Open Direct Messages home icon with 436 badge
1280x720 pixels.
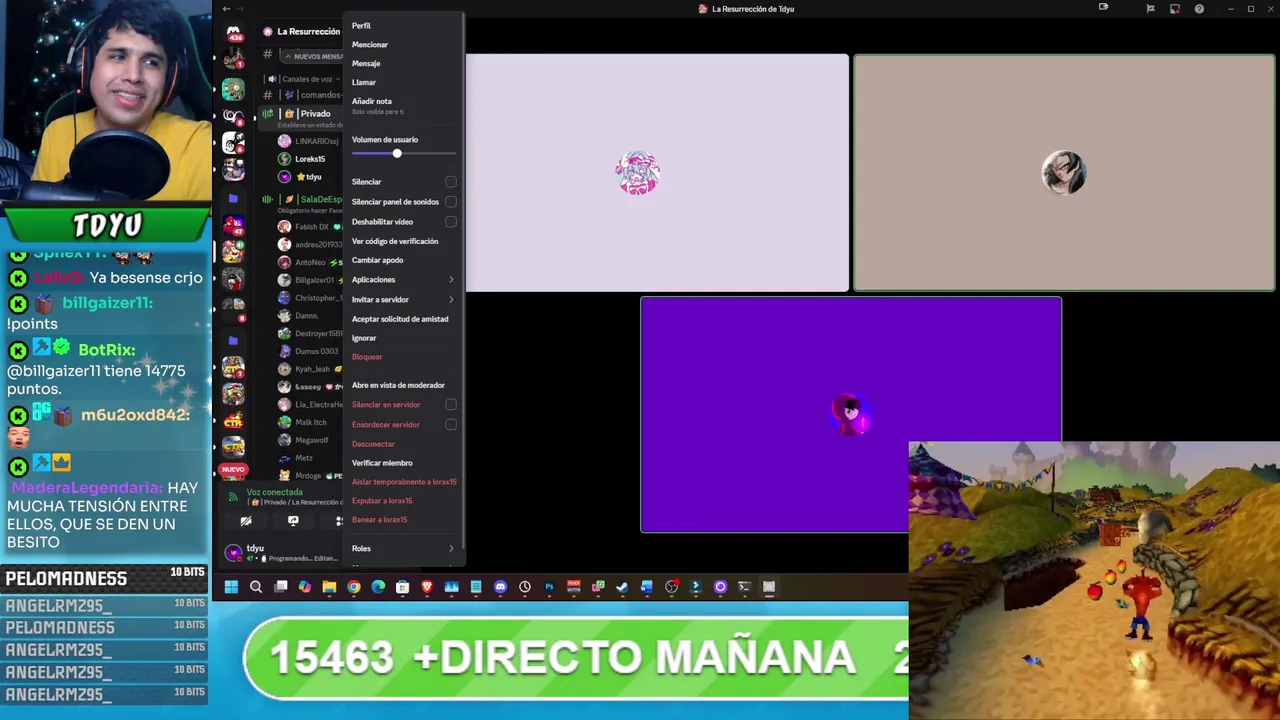click(x=233, y=35)
